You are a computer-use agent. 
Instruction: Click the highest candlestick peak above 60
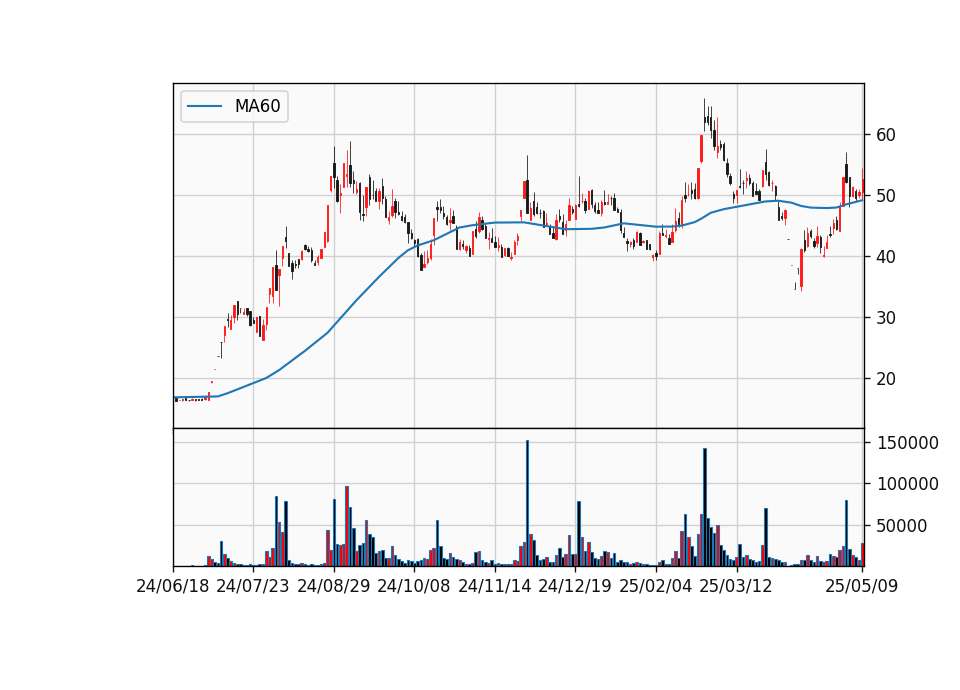click(705, 114)
